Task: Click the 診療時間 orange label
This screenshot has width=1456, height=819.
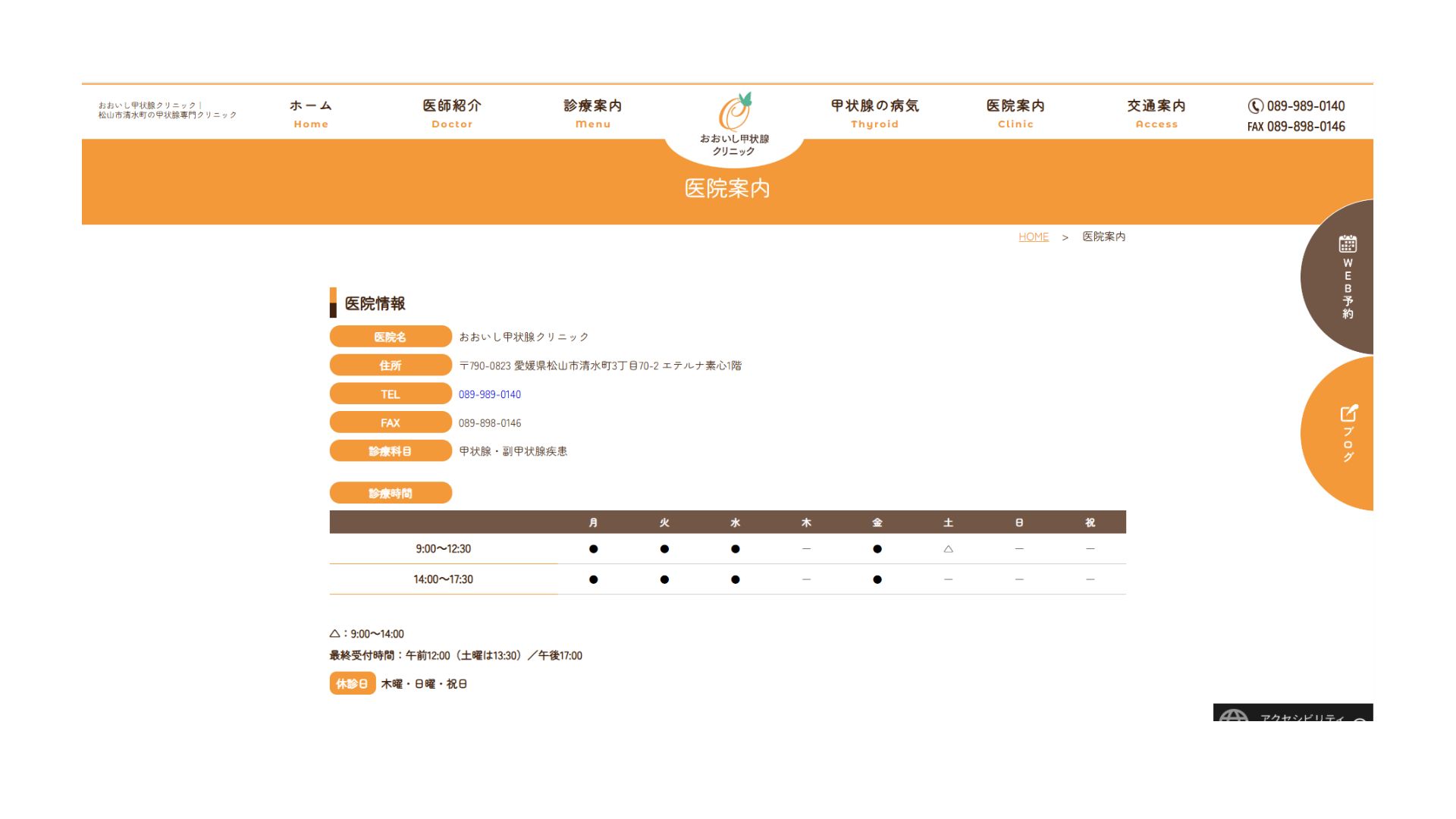Action: [x=391, y=493]
